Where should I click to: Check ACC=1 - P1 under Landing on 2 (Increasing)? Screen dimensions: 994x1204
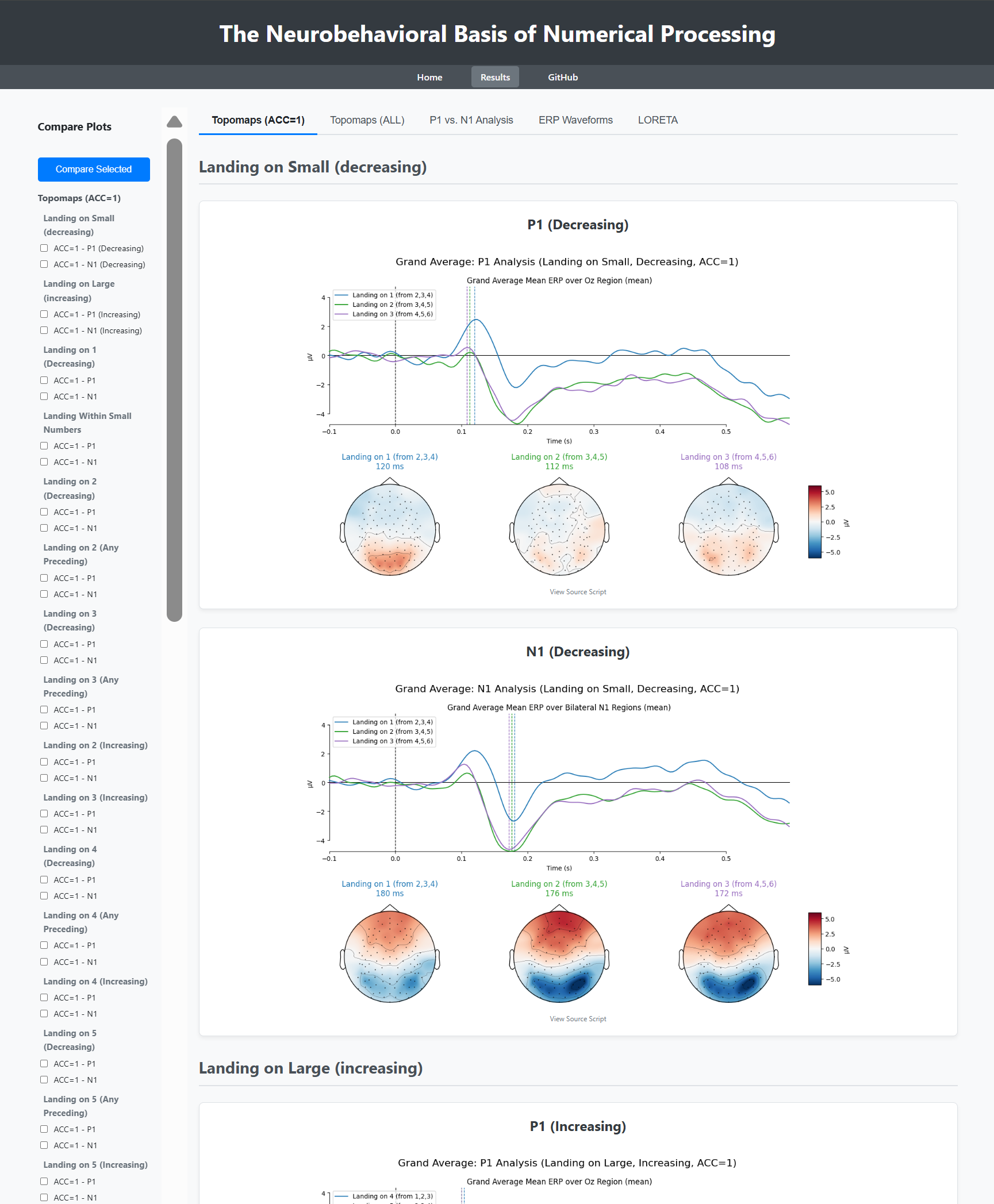44,762
